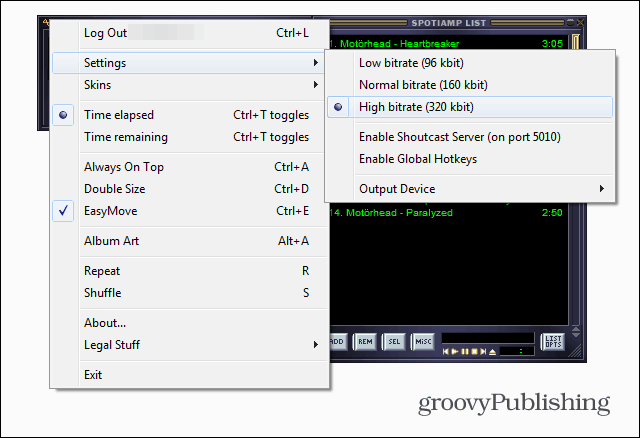Image resolution: width=640 pixels, height=438 pixels.
Task: Click the playlist time display field
Action: tap(517, 351)
